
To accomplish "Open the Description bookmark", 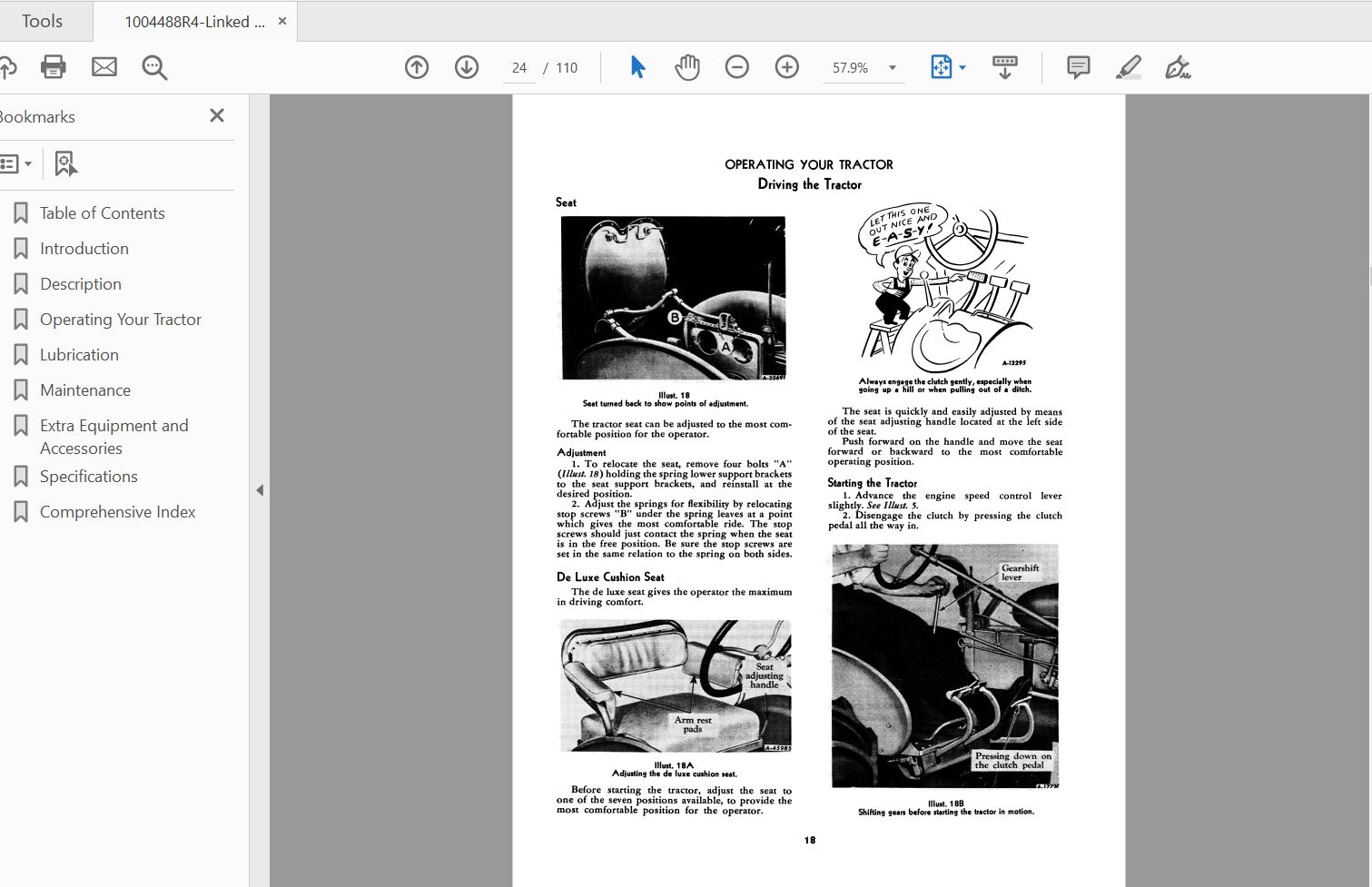I will (x=81, y=284).
